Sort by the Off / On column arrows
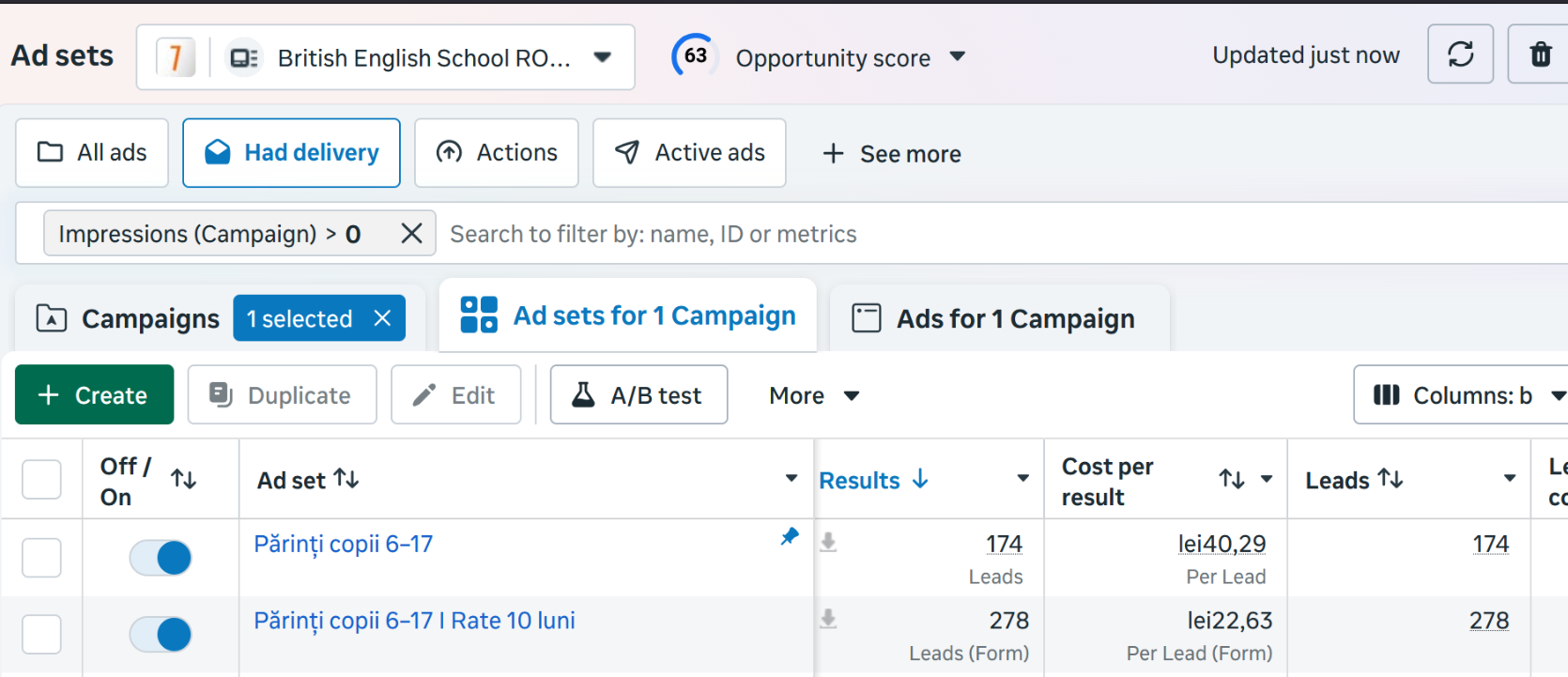1568x677 pixels. tap(184, 480)
